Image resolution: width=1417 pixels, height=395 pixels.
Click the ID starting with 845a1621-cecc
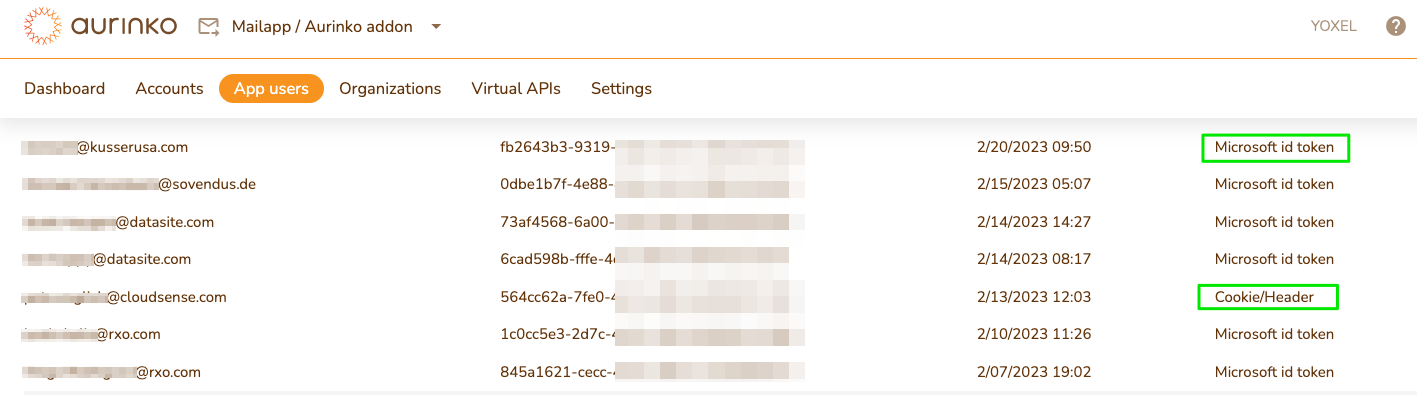click(x=652, y=372)
